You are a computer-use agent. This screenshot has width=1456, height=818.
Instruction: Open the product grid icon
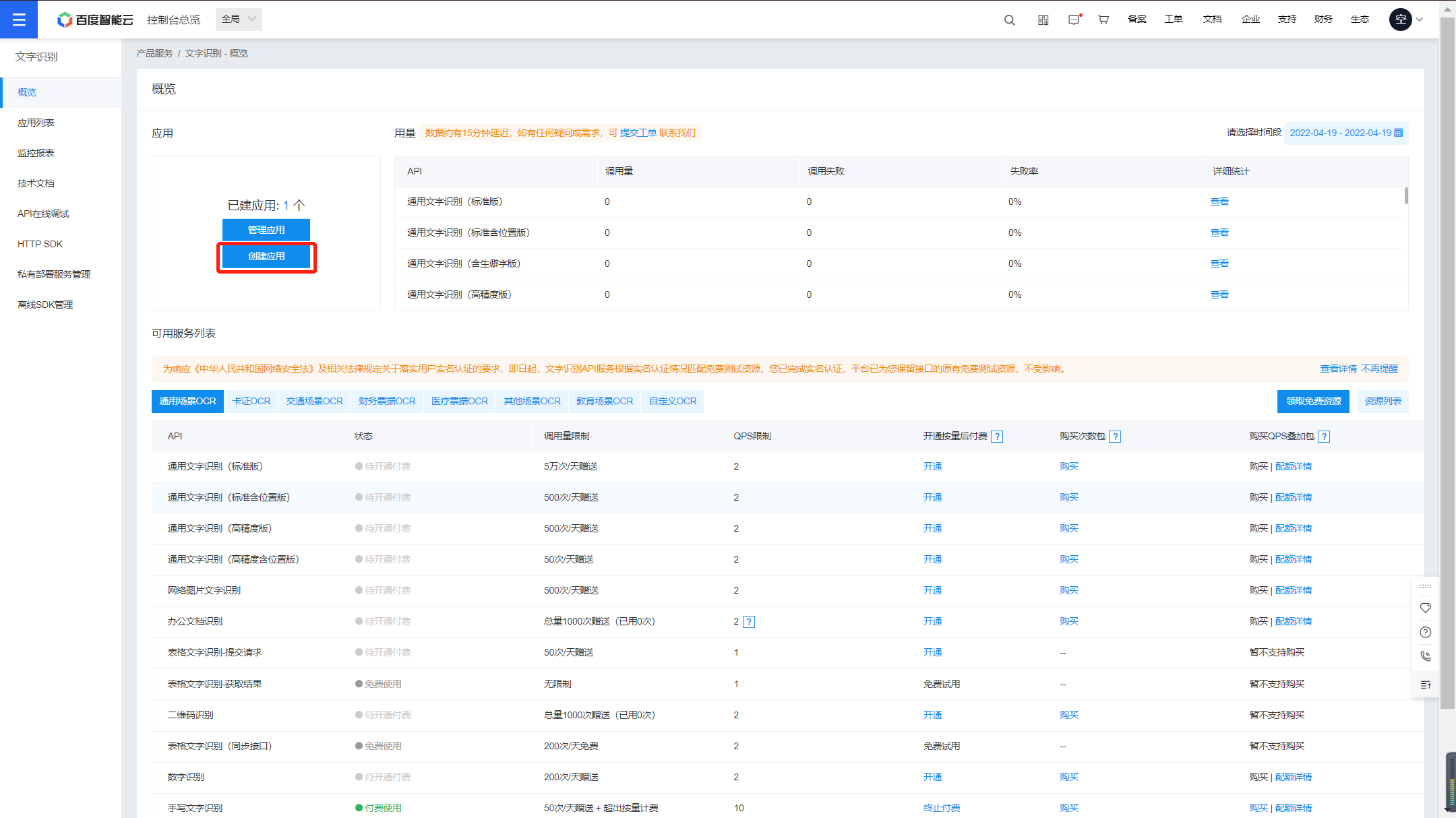point(1043,20)
